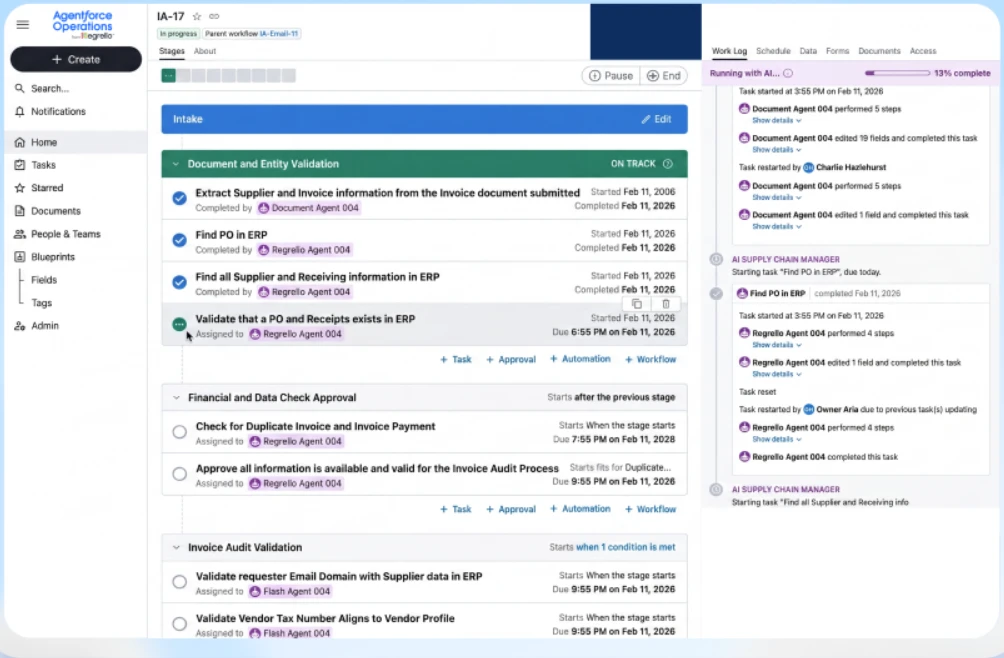Switch to Data tab
Image resolution: width=1004 pixels, height=658 pixels.
click(x=808, y=51)
